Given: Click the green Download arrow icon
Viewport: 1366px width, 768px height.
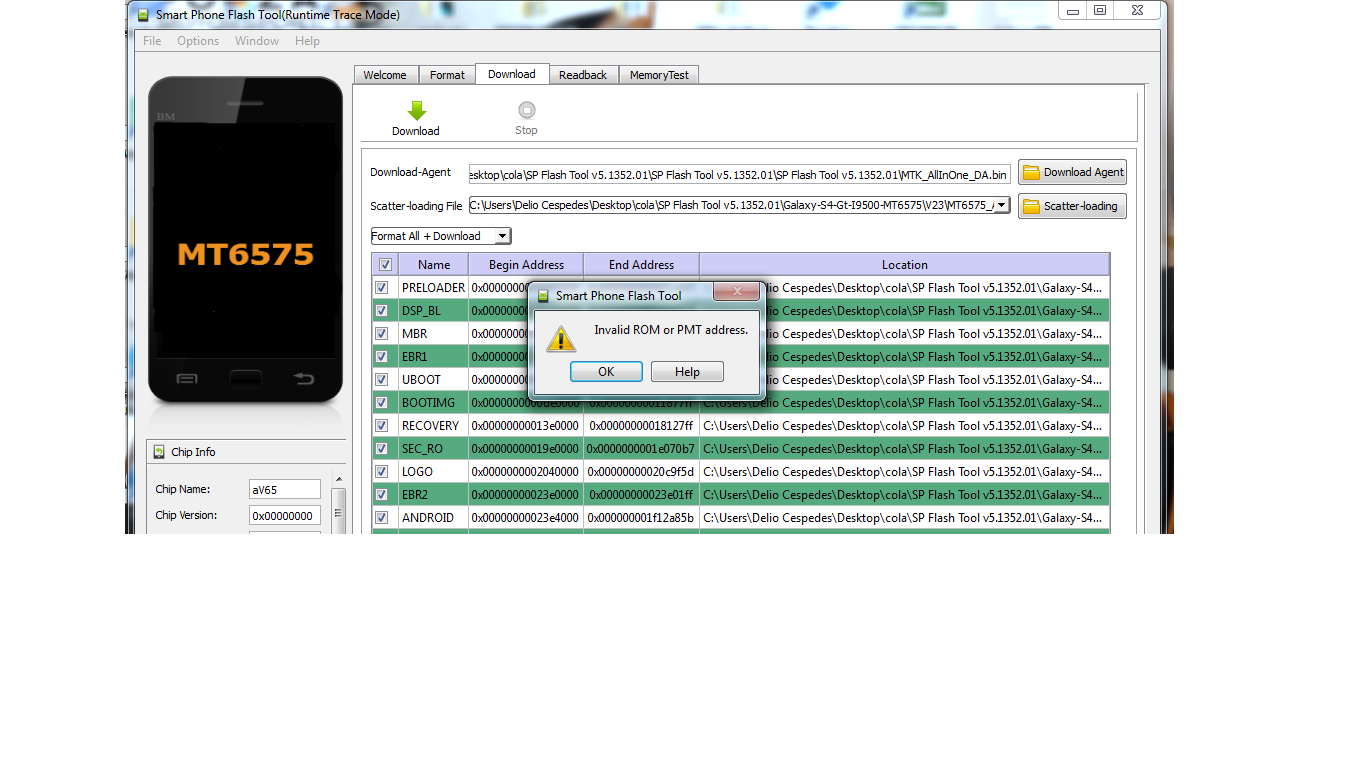Looking at the screenshot, I should click(x=416, y=111).
